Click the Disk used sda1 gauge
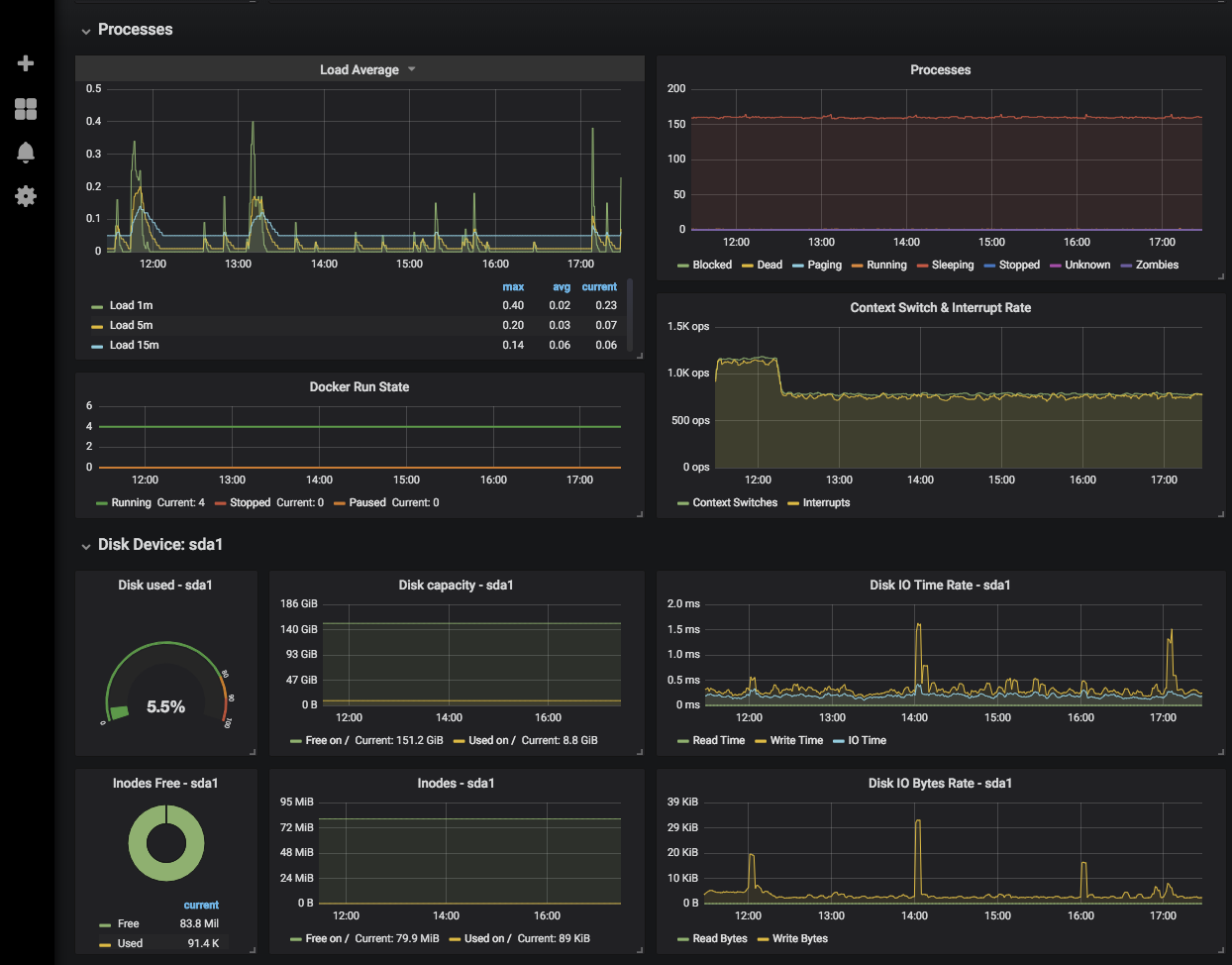1232x965 pixels. (165, 684)
